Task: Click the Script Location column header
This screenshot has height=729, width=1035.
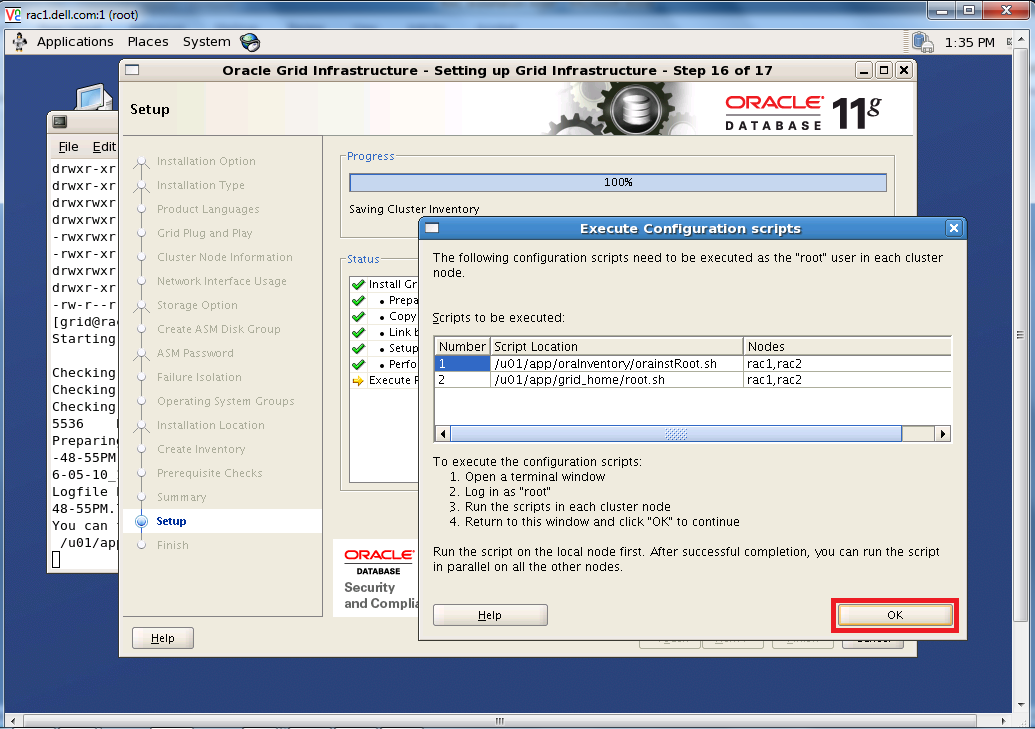Action: click(x=617, y=347)
